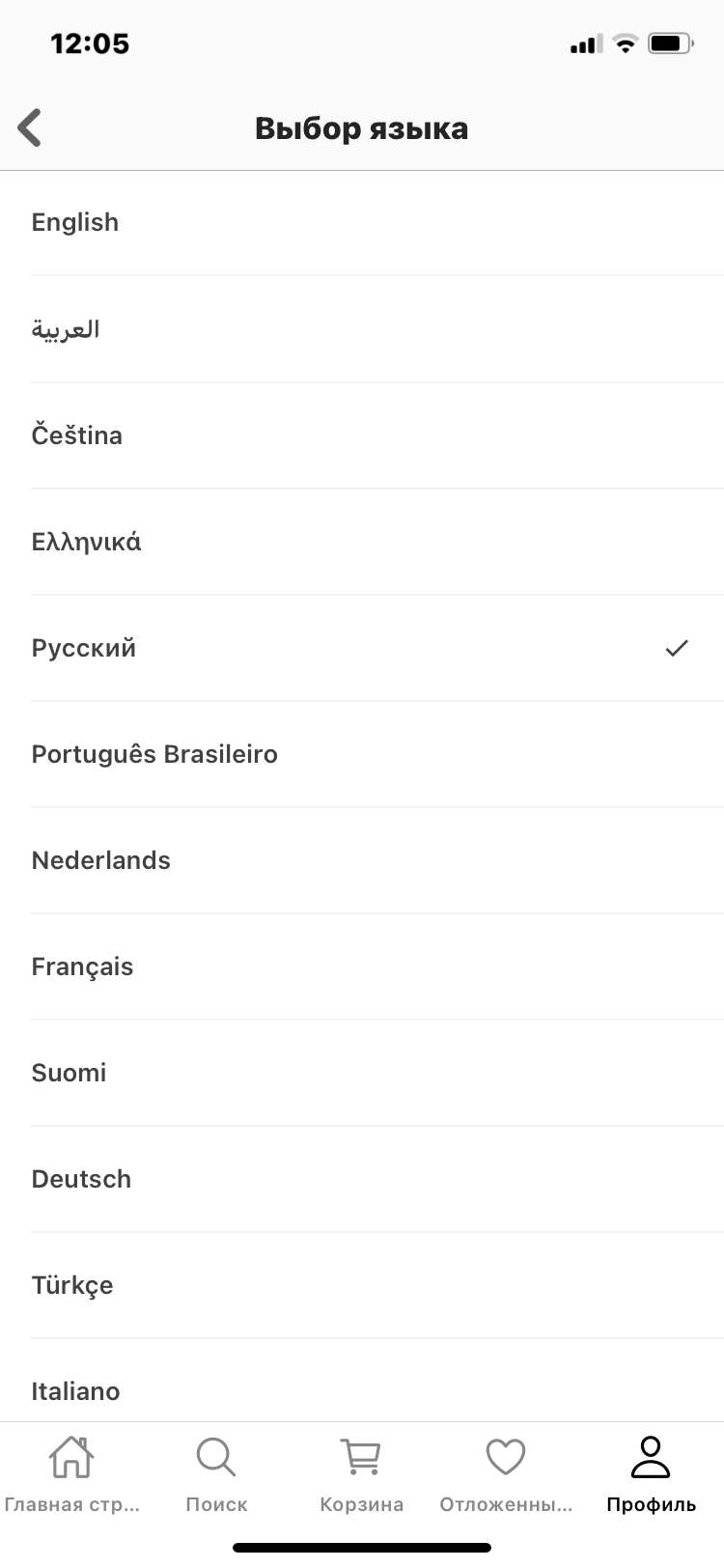724x1568 pixels.
Task: Choose Türkçe language option
Action: click(x=72, y=1285)
